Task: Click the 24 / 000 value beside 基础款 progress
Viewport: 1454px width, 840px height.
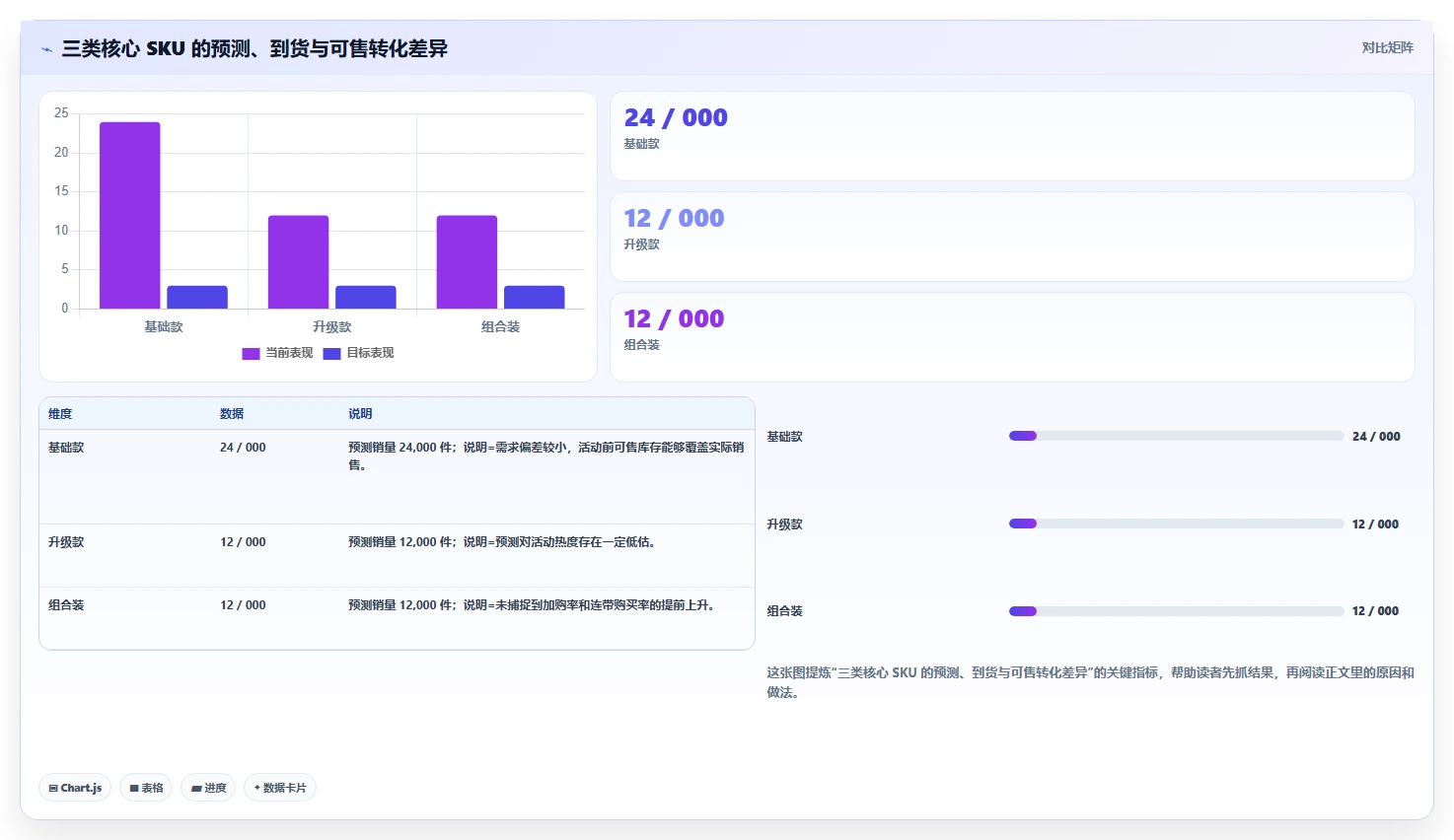Action: (1376, 437)
